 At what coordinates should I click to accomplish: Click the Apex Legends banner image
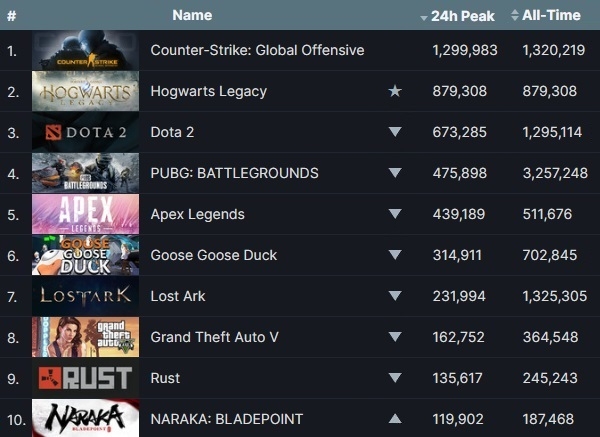click(85, 214)
